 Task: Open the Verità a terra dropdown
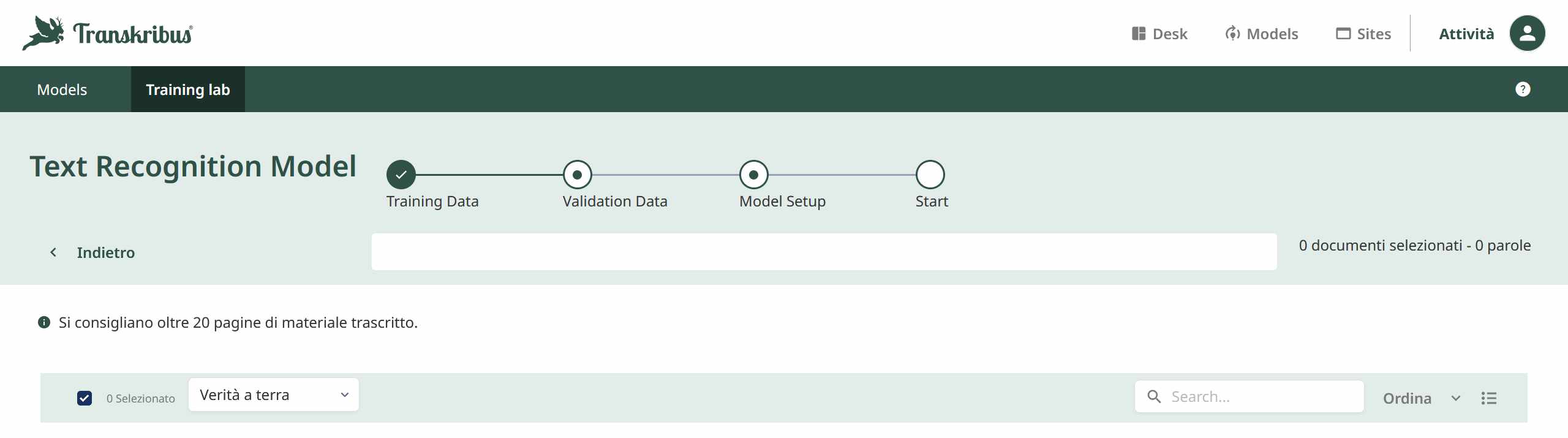[x=273, y=395]
